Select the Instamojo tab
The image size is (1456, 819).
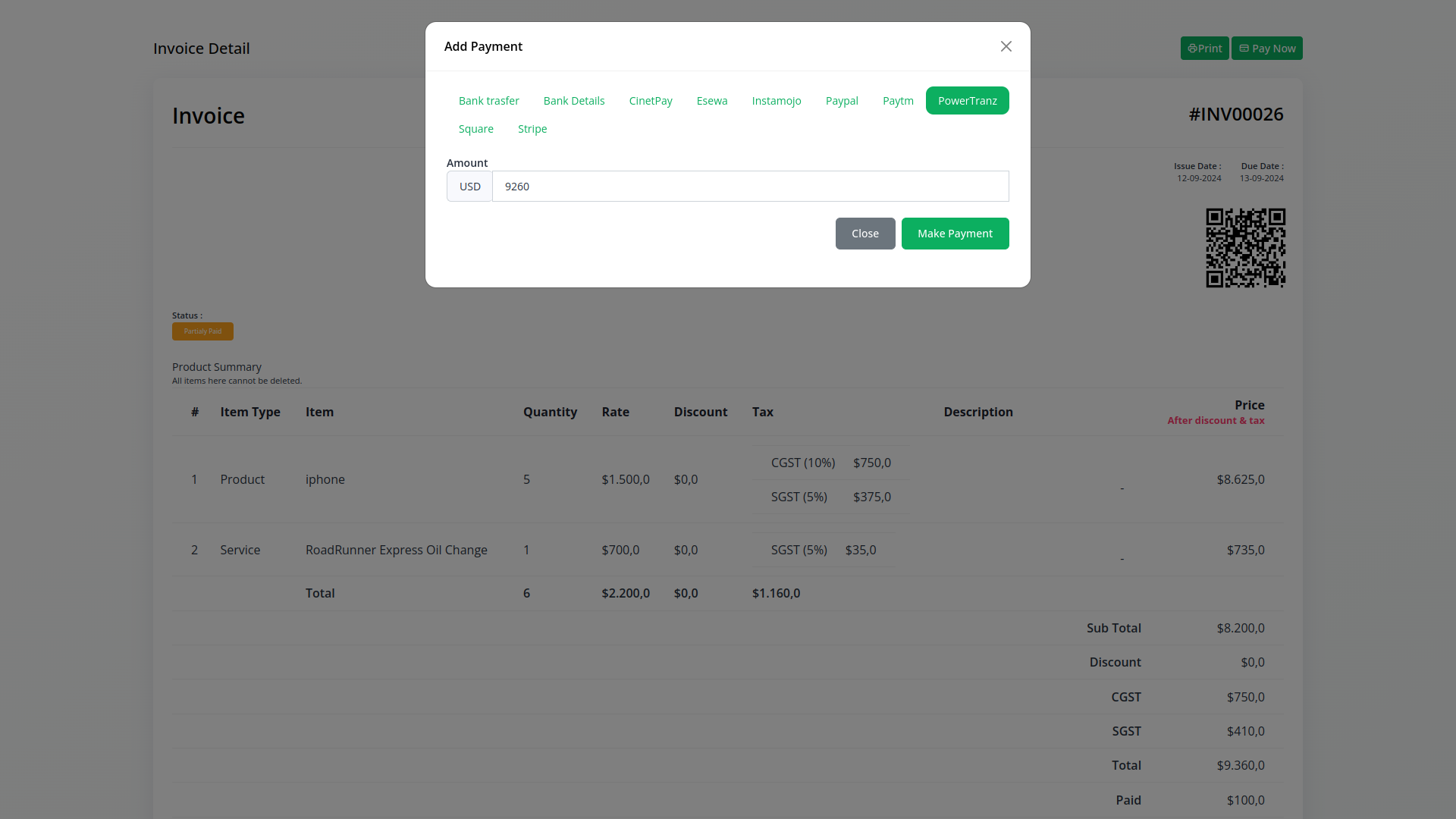(776, 101)
